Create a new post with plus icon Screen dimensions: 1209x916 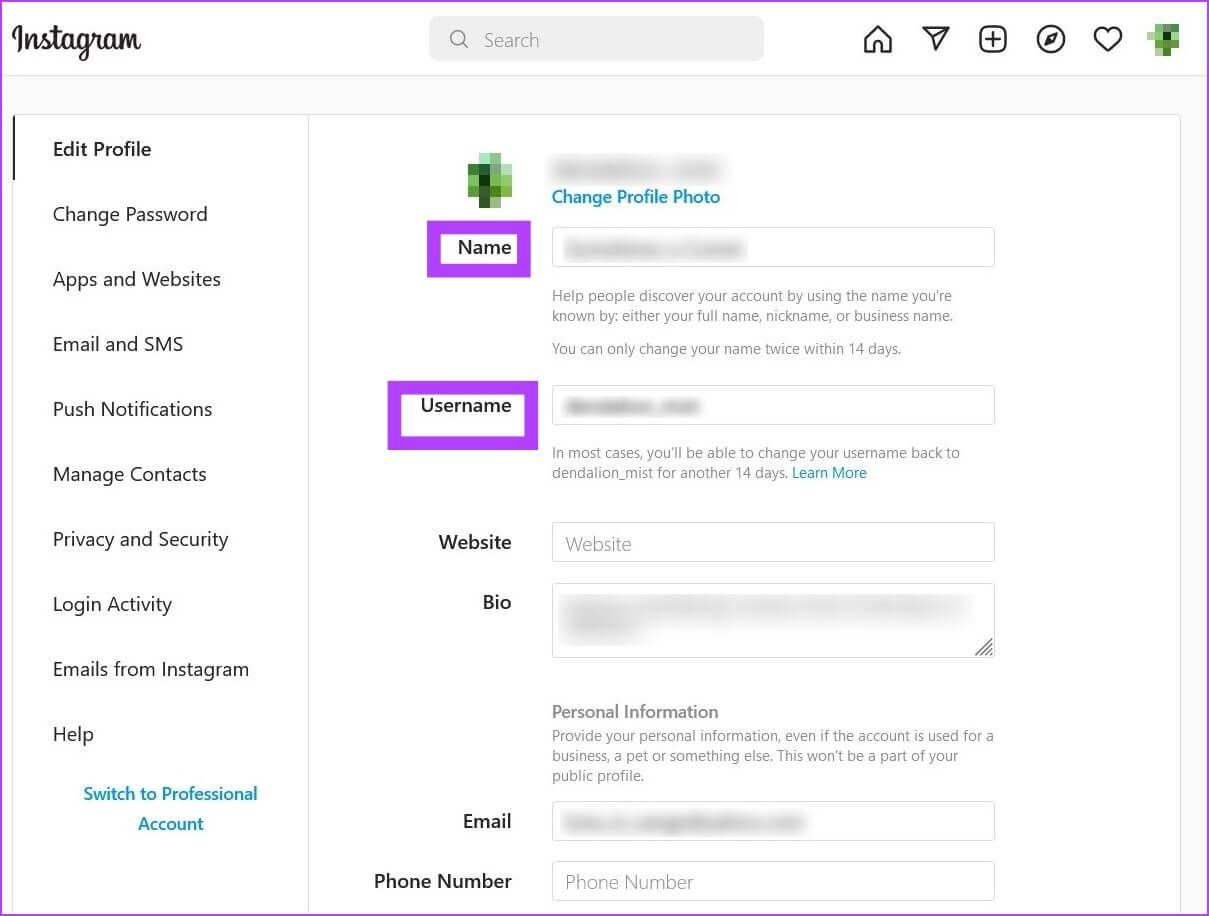992,39
